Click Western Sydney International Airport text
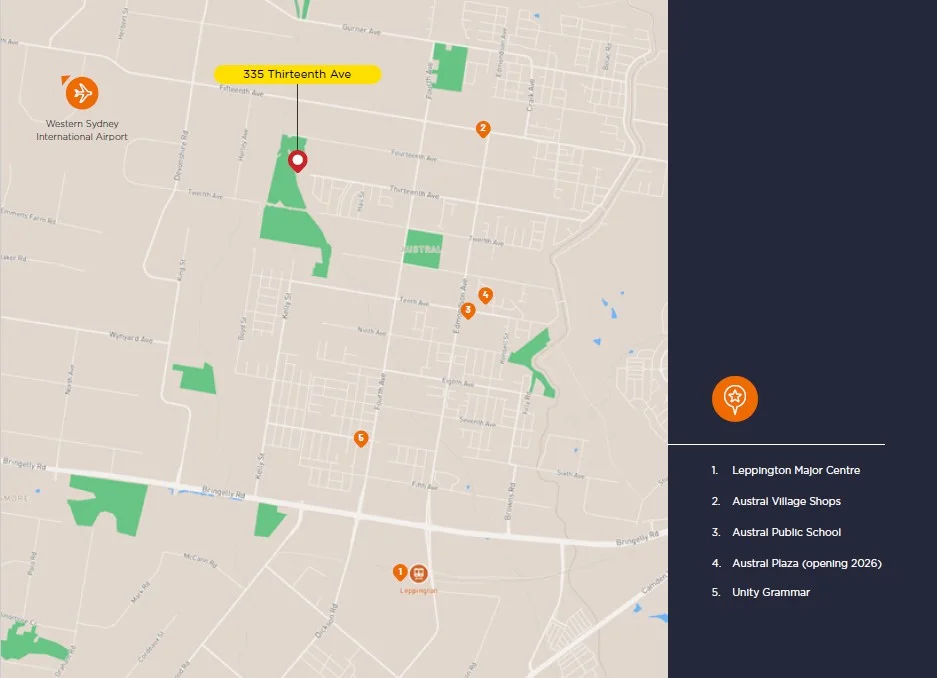Image resolution: width=937 pixels, height=678 pixels. tap(82, 130)
